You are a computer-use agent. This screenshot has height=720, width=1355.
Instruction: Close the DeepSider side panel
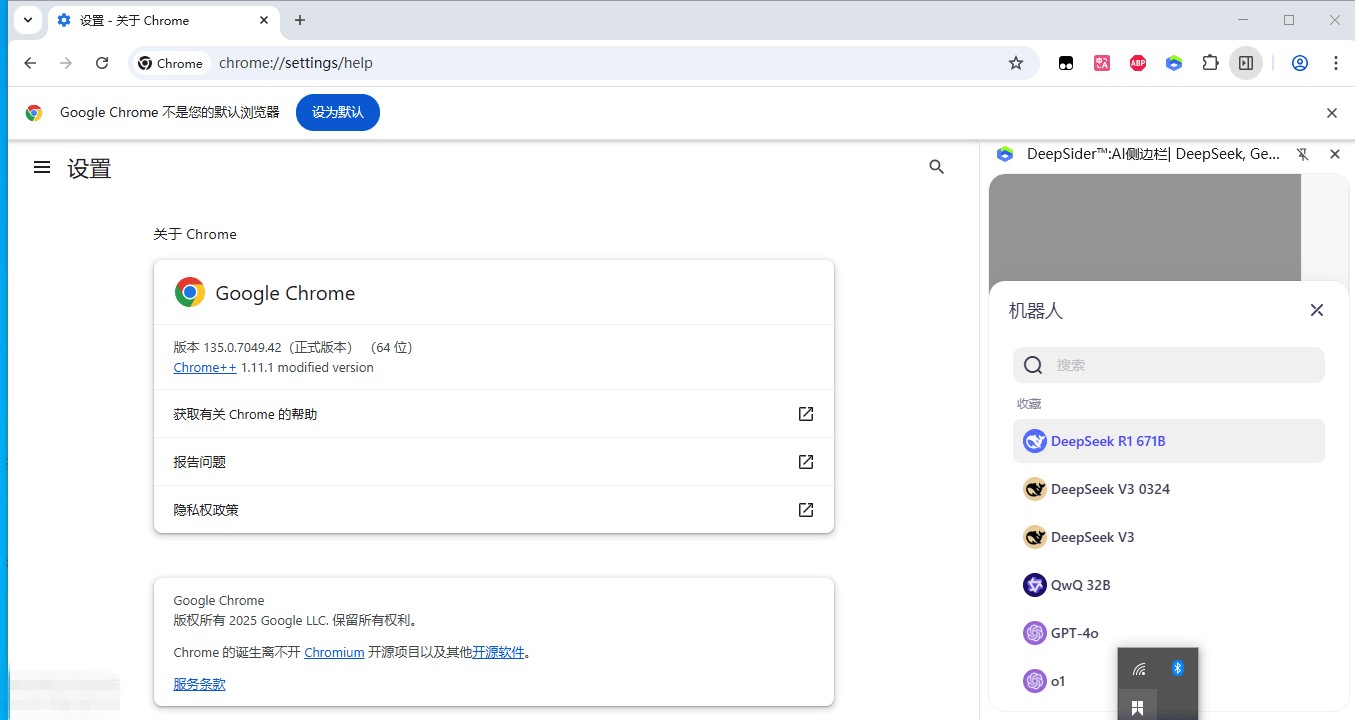coord(1334,154)
